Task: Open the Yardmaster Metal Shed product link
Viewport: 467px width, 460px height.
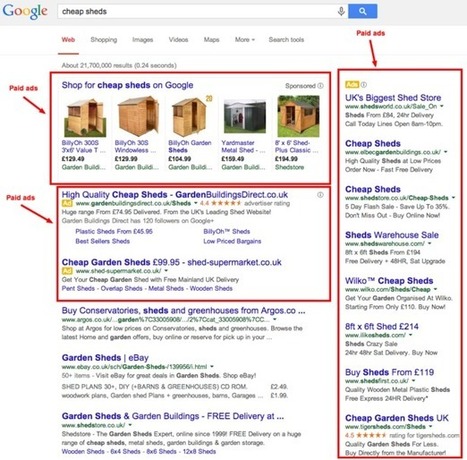Action: 243,146
